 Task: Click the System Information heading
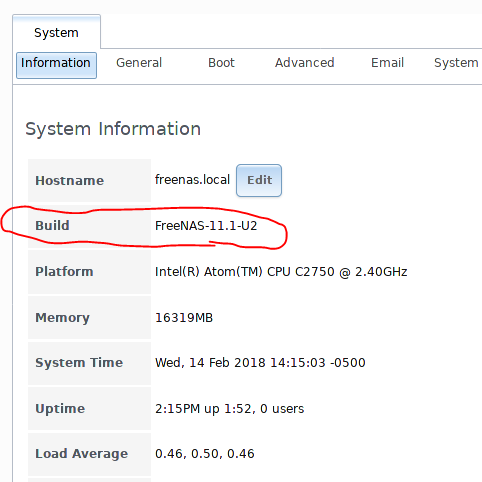pyautogui.click(x=113, y=129)
